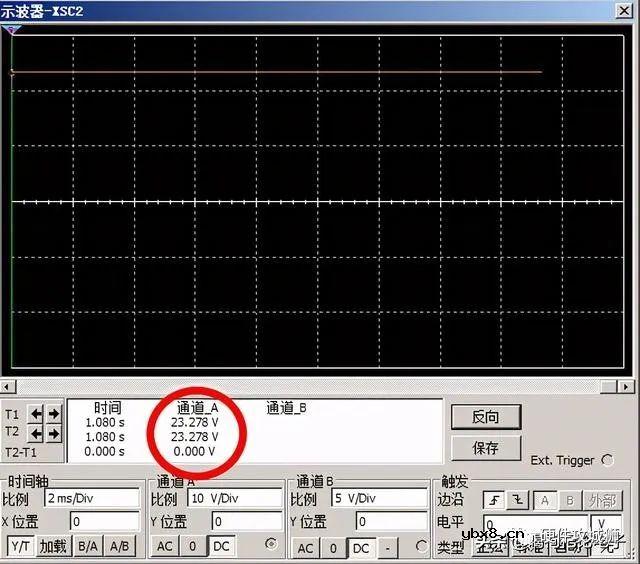Move cursor T1 left with arrow
Screen dimensions: 640x564
click(x=36, y=414)
